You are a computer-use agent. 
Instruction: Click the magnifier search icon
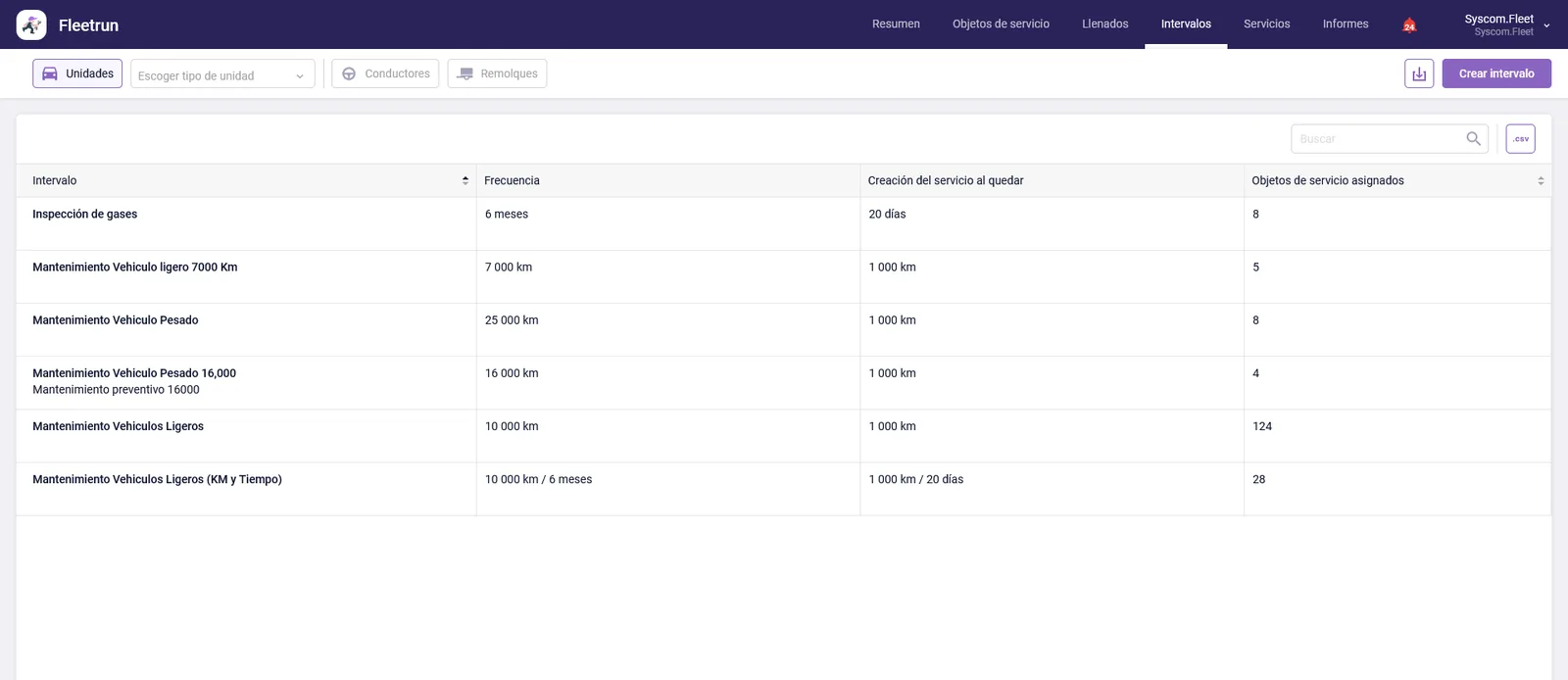(1473, 139)
